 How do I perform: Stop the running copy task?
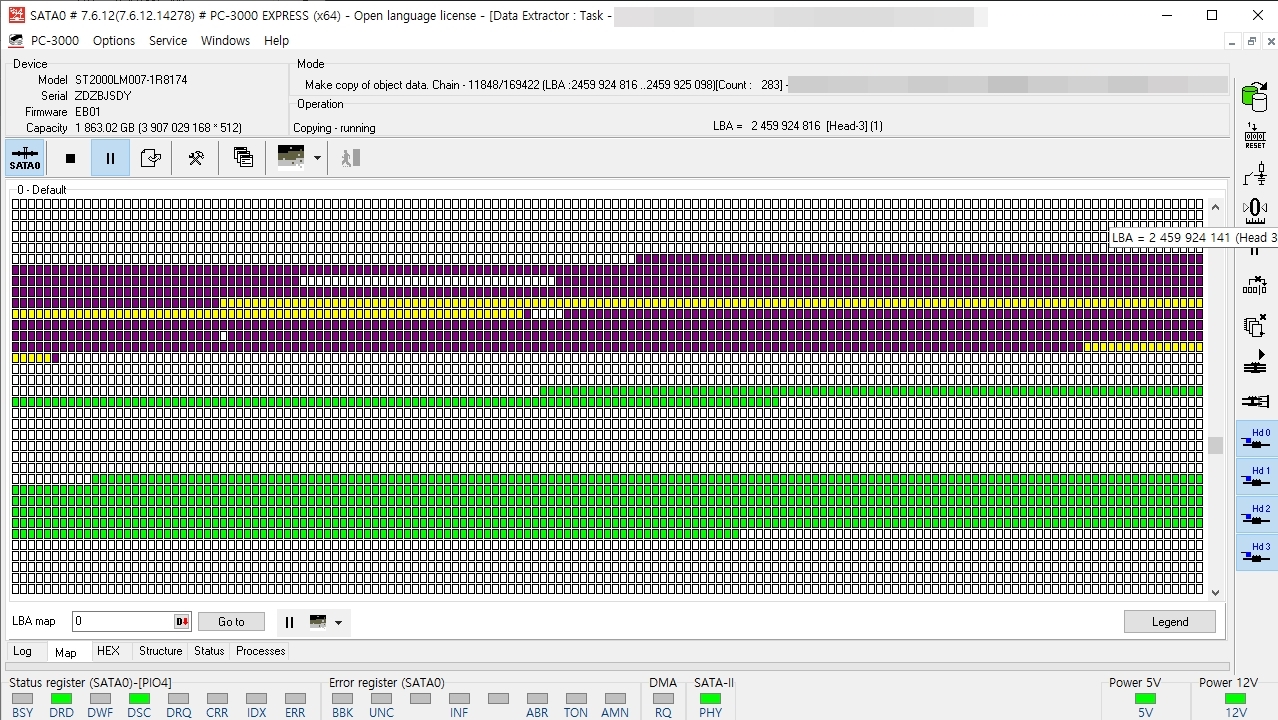[70, 158]
